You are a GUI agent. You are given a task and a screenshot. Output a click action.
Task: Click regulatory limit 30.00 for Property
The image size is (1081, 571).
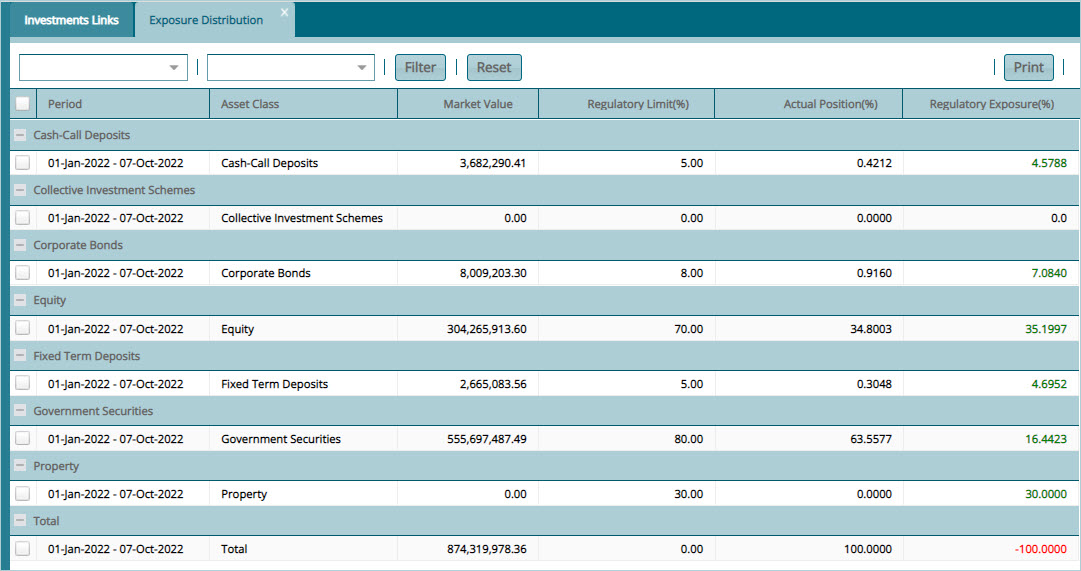point(689,494)
